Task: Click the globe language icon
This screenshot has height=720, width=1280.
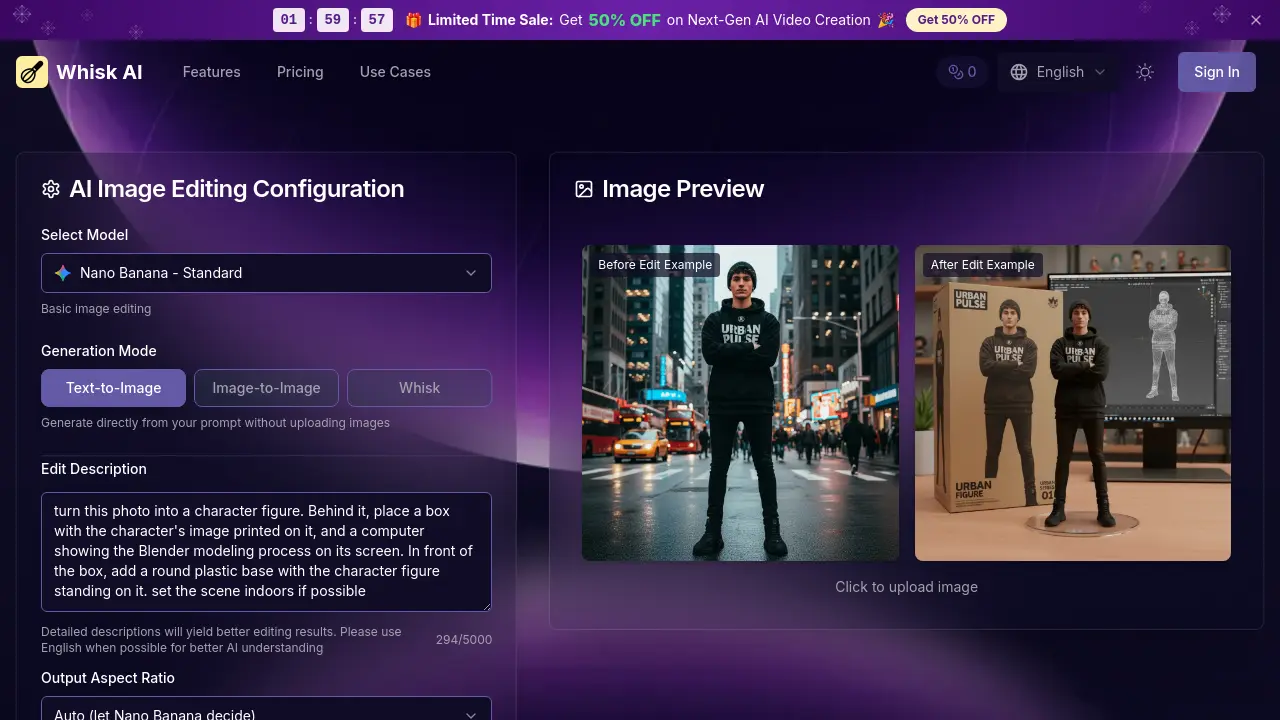Action: (1019, 72)
